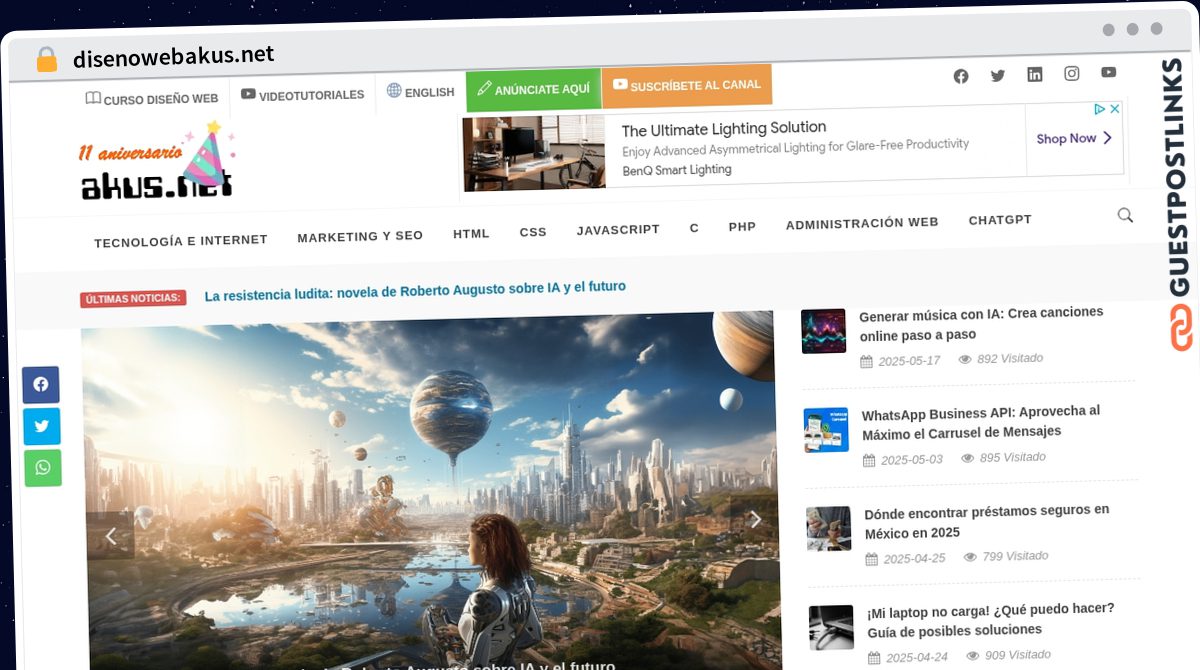The width and height of the screenshot is (1200, 670).
Task: Click the Últimas Noticias label
Action: point(133,298)
